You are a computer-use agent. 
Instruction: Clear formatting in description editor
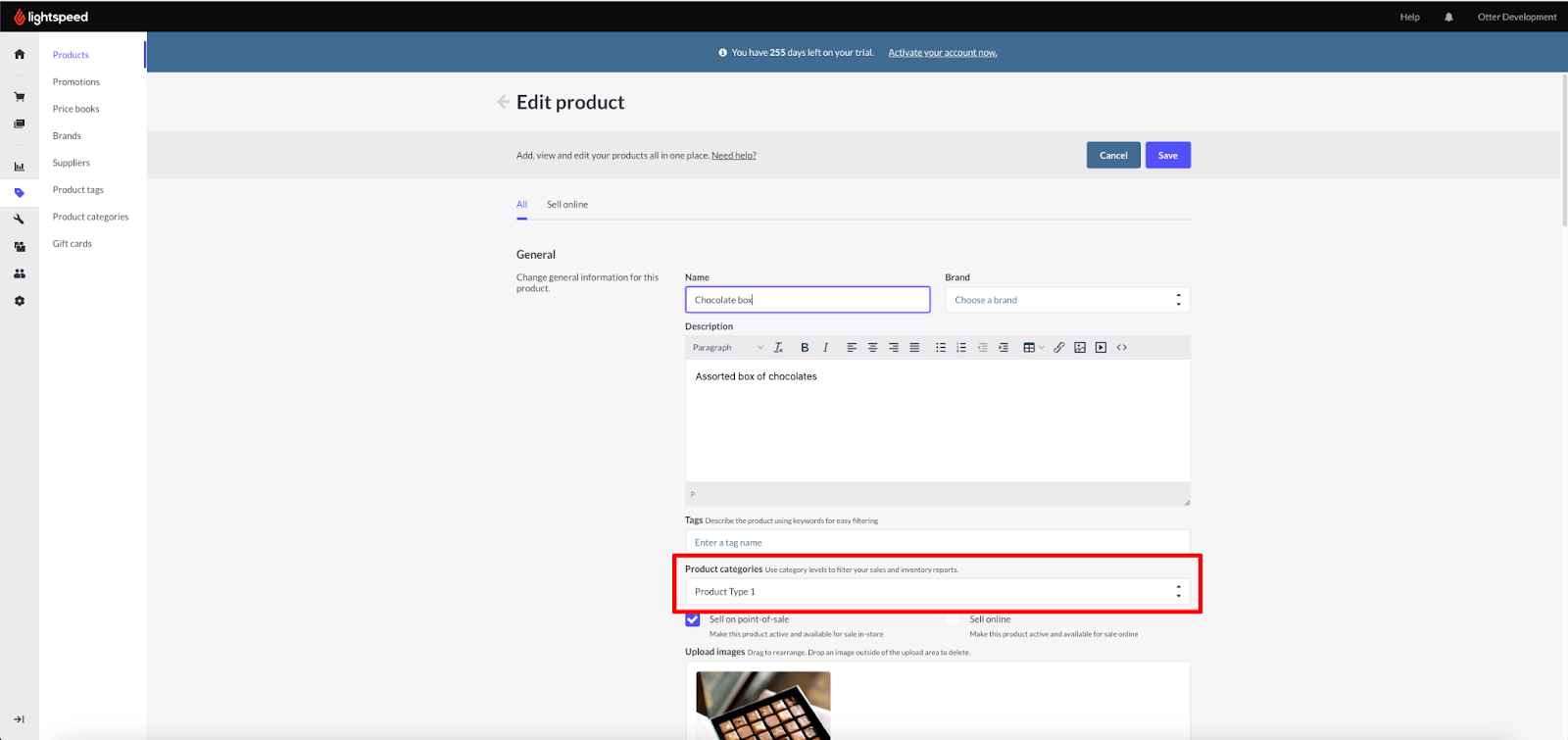779,347
